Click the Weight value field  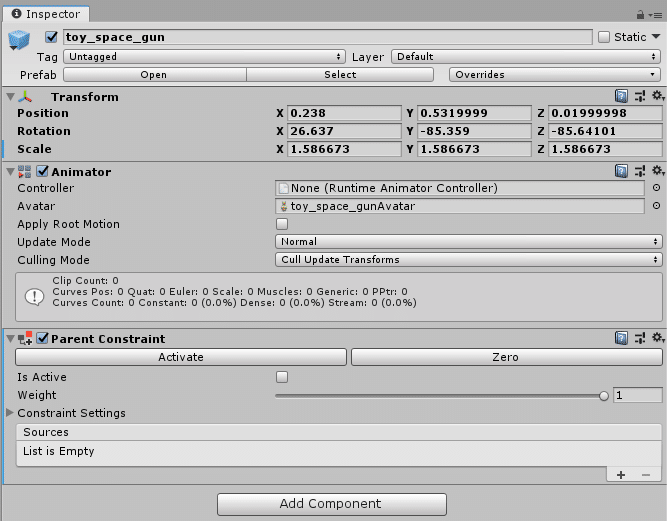pos(637,395)
